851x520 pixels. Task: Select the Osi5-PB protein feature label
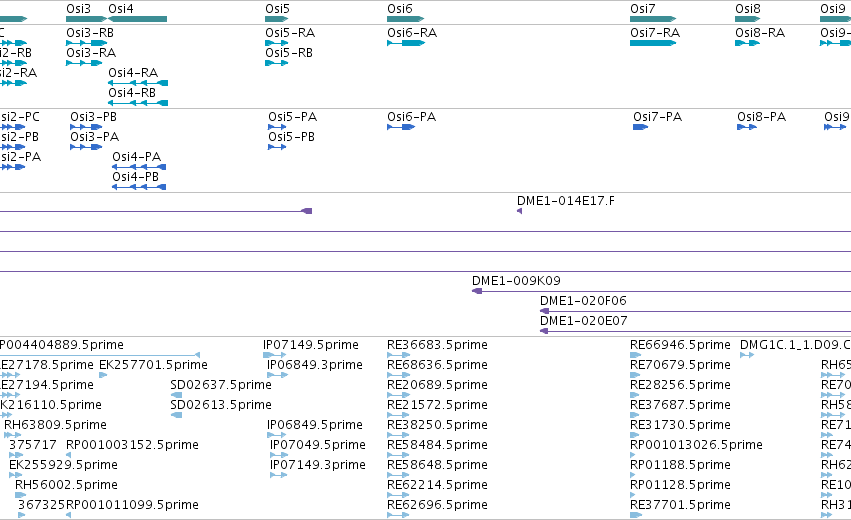click(291, 137)
